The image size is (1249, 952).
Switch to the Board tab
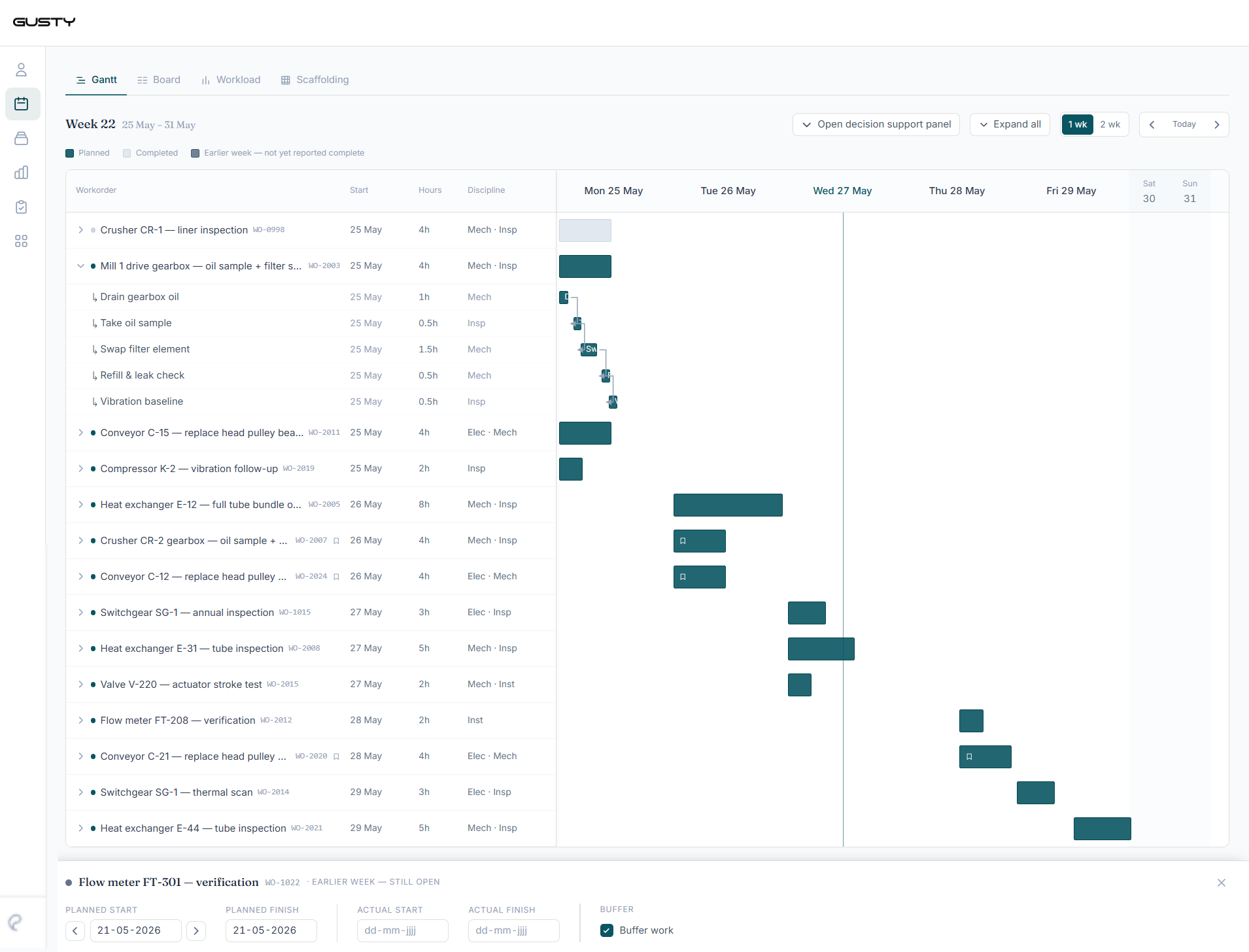coord(159,80)
